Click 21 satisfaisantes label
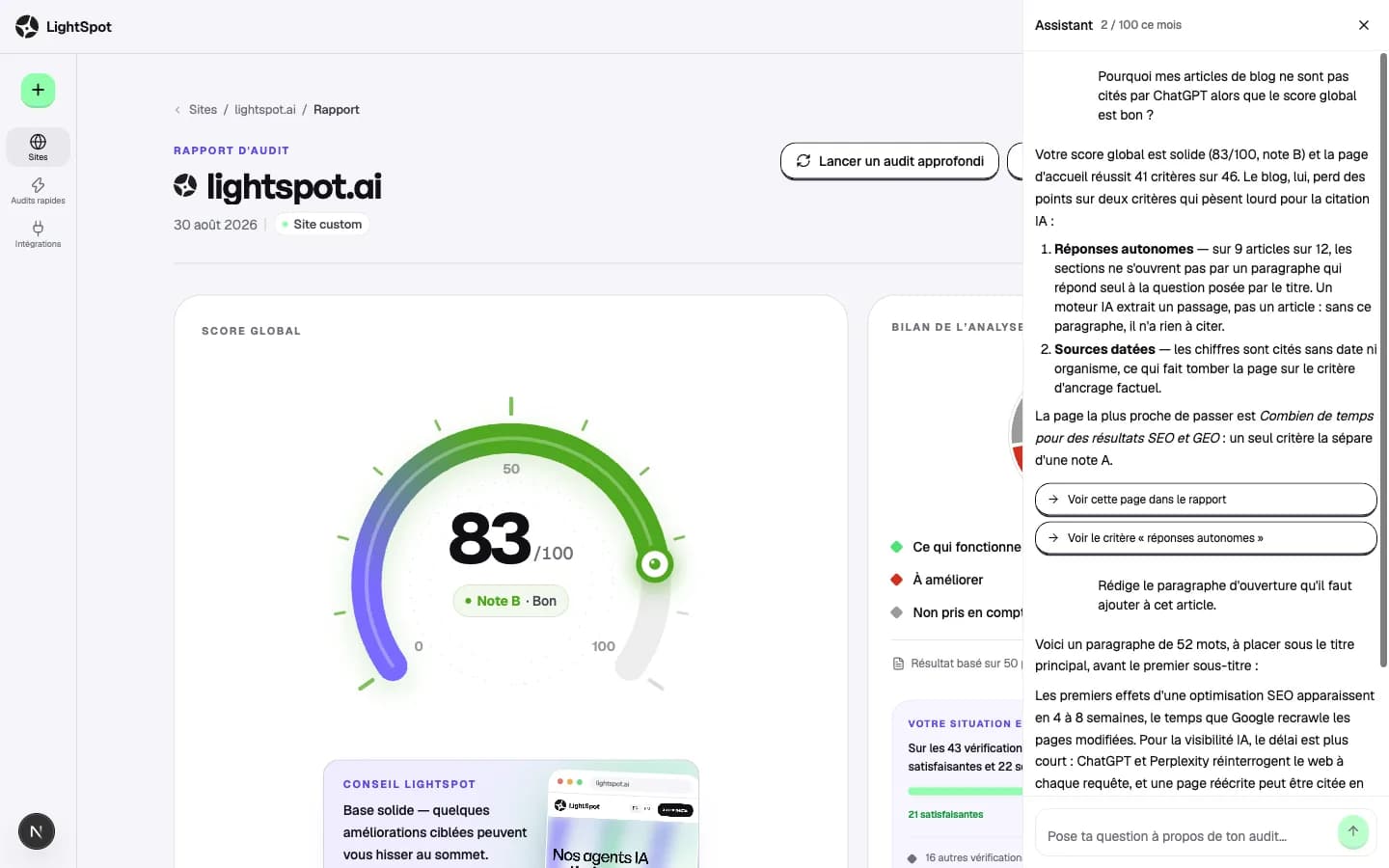Screen dimensions: 1389x868 [945, 815]
